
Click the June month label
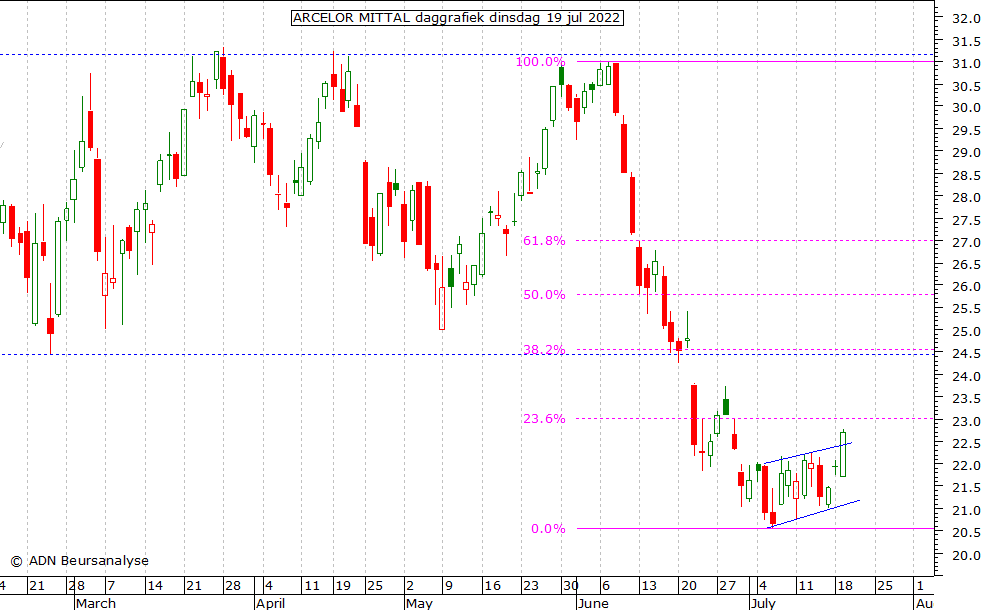click(593, 604)
